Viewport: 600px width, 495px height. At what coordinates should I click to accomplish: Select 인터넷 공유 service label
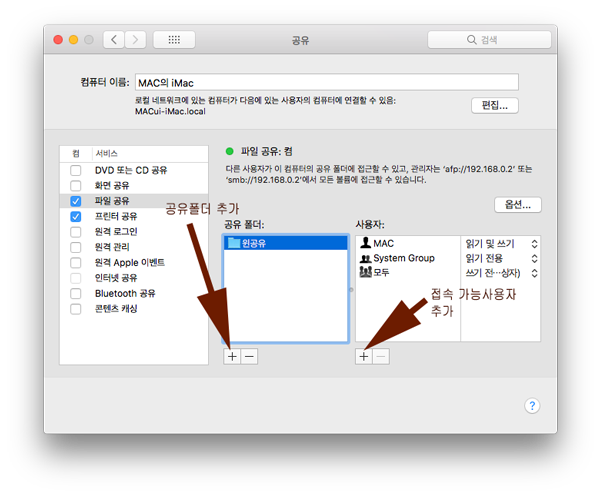[116, 278]
